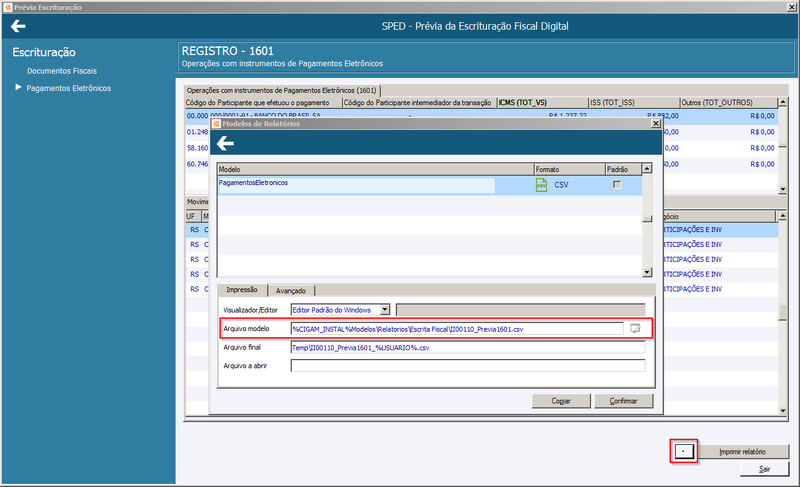Click the Arquivo a abrir input field
Image resolution: width=800 pixels, height=487 pixels.
tap(468, 366)
